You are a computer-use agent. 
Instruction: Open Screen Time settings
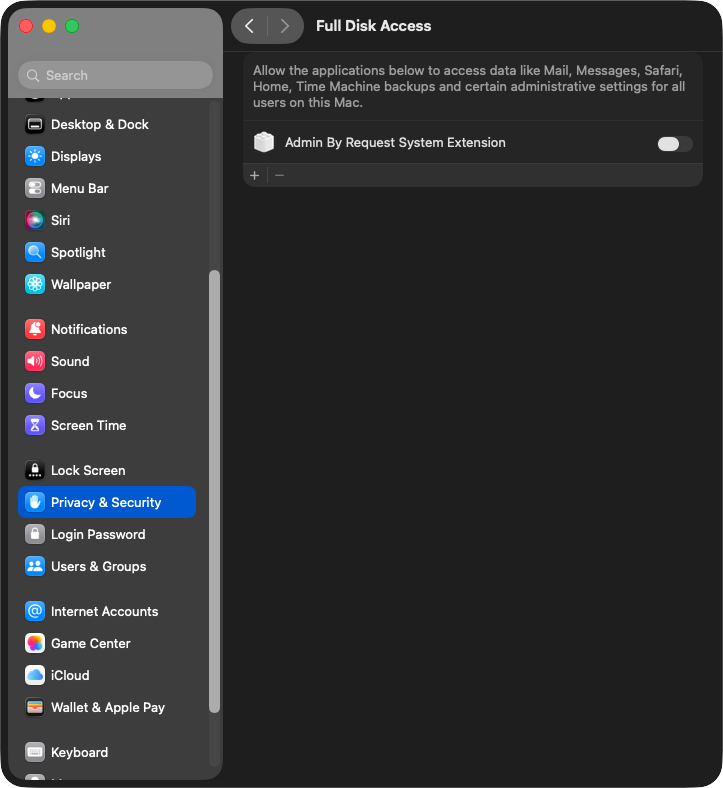click(x=88, y=426)
